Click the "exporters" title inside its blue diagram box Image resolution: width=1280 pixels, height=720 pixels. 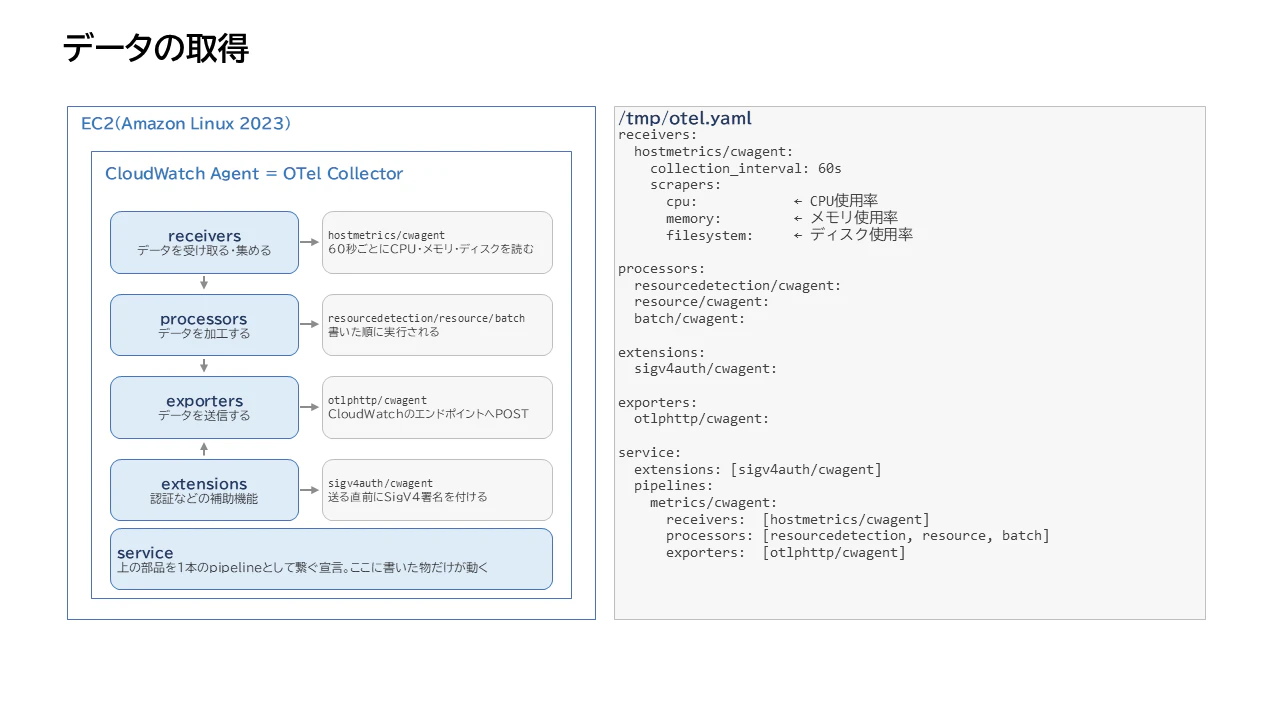pyautogui.click(x=204, y=401)
